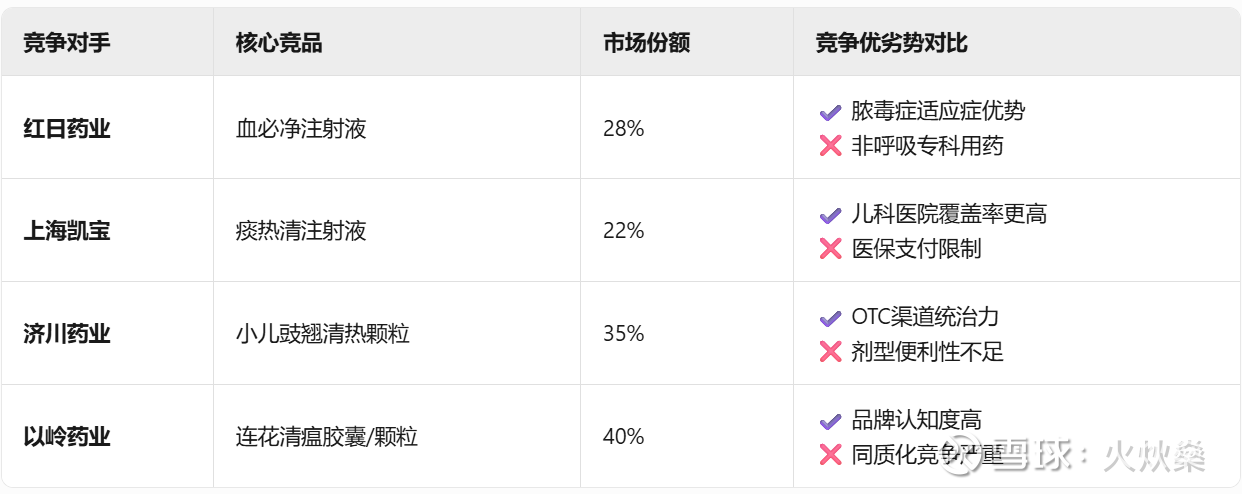
Task: Click the checkmark icon beside OTC渠道统治力
Action: (x=830, y=318)
